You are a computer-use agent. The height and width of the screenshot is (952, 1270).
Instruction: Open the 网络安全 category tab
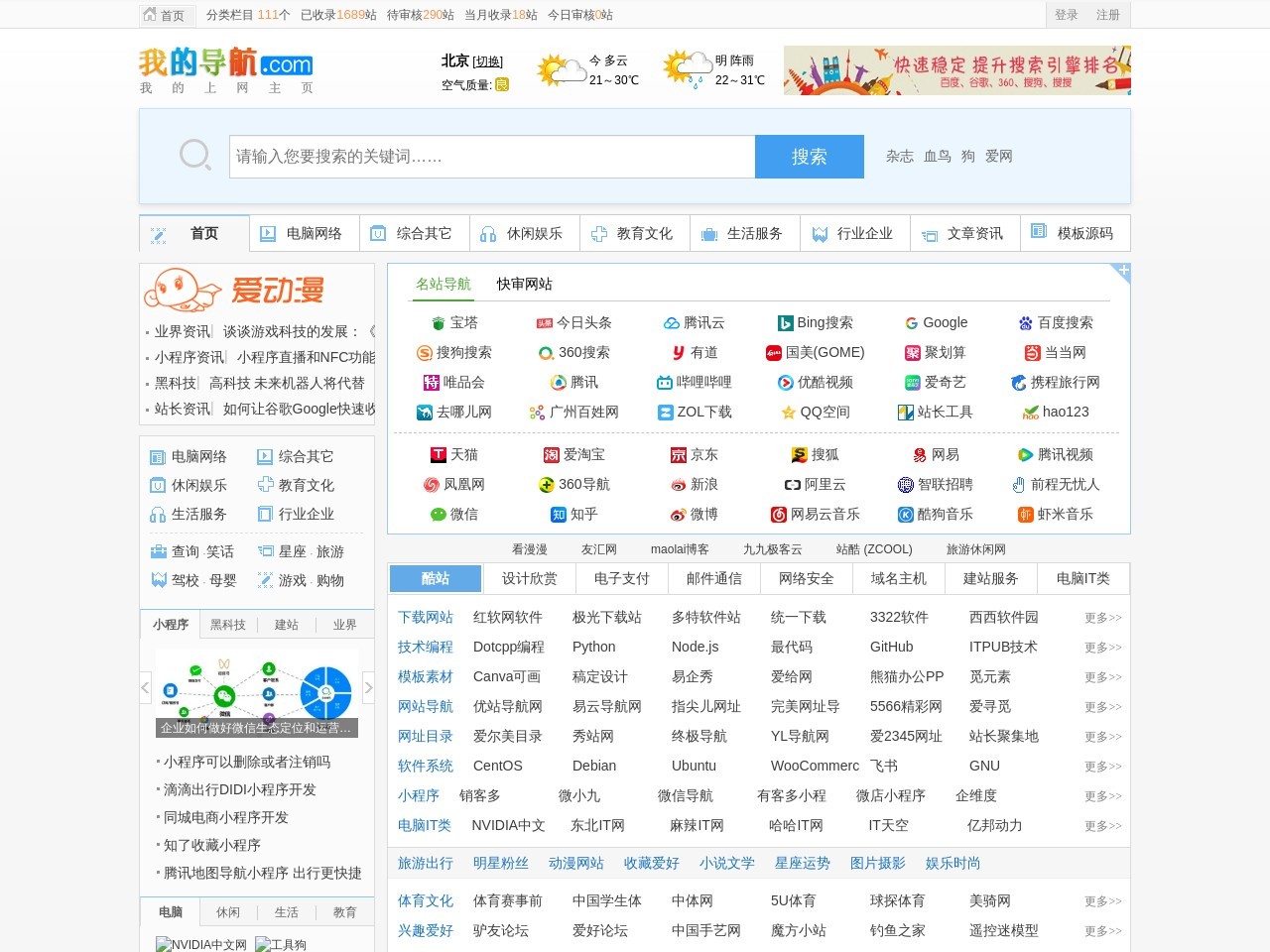coord(807,579)
